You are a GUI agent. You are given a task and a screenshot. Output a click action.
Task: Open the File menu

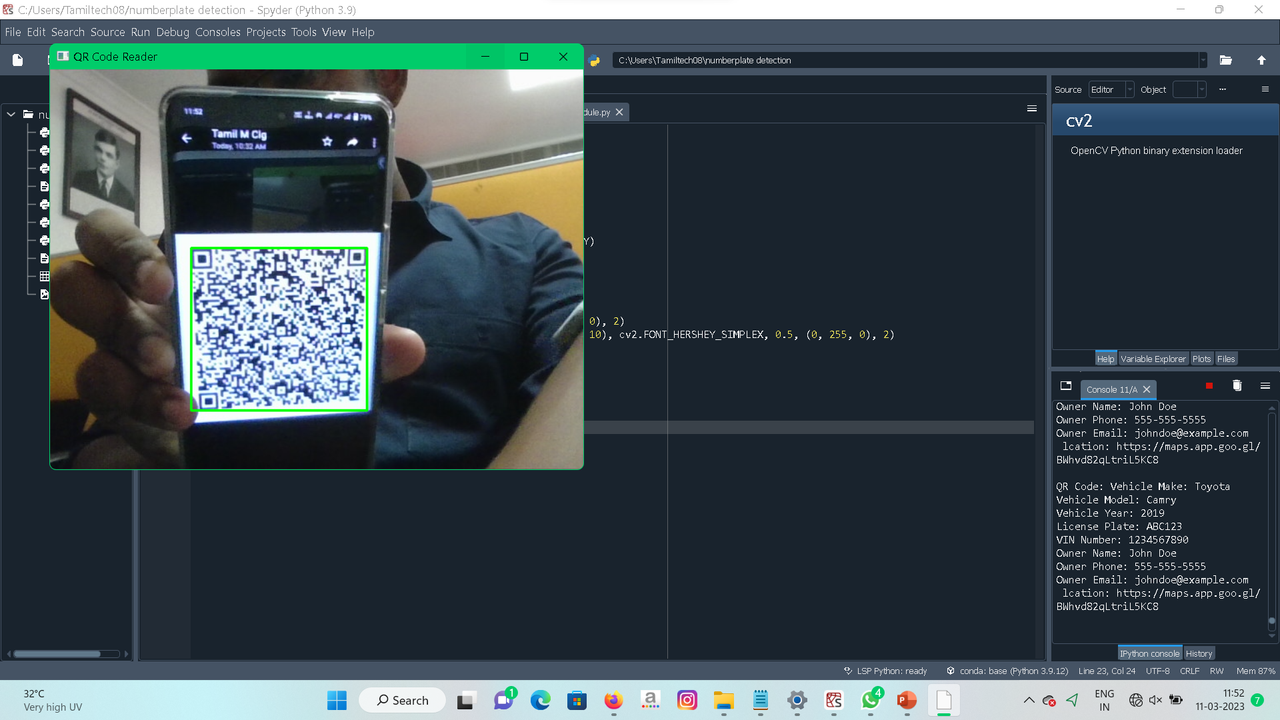[x=13, y=32]
